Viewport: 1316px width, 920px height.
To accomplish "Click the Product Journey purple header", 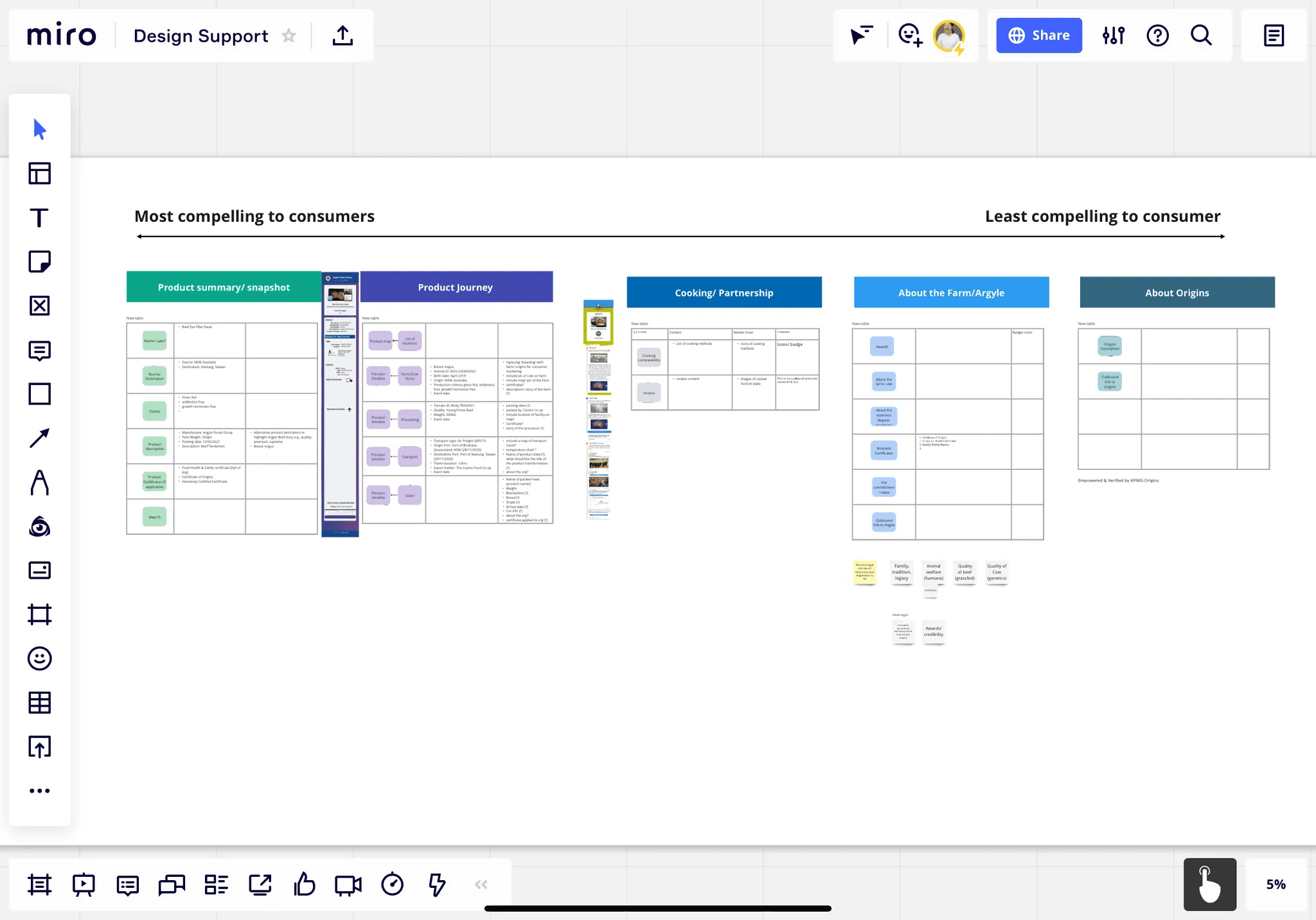I will [x=456, y=287].
